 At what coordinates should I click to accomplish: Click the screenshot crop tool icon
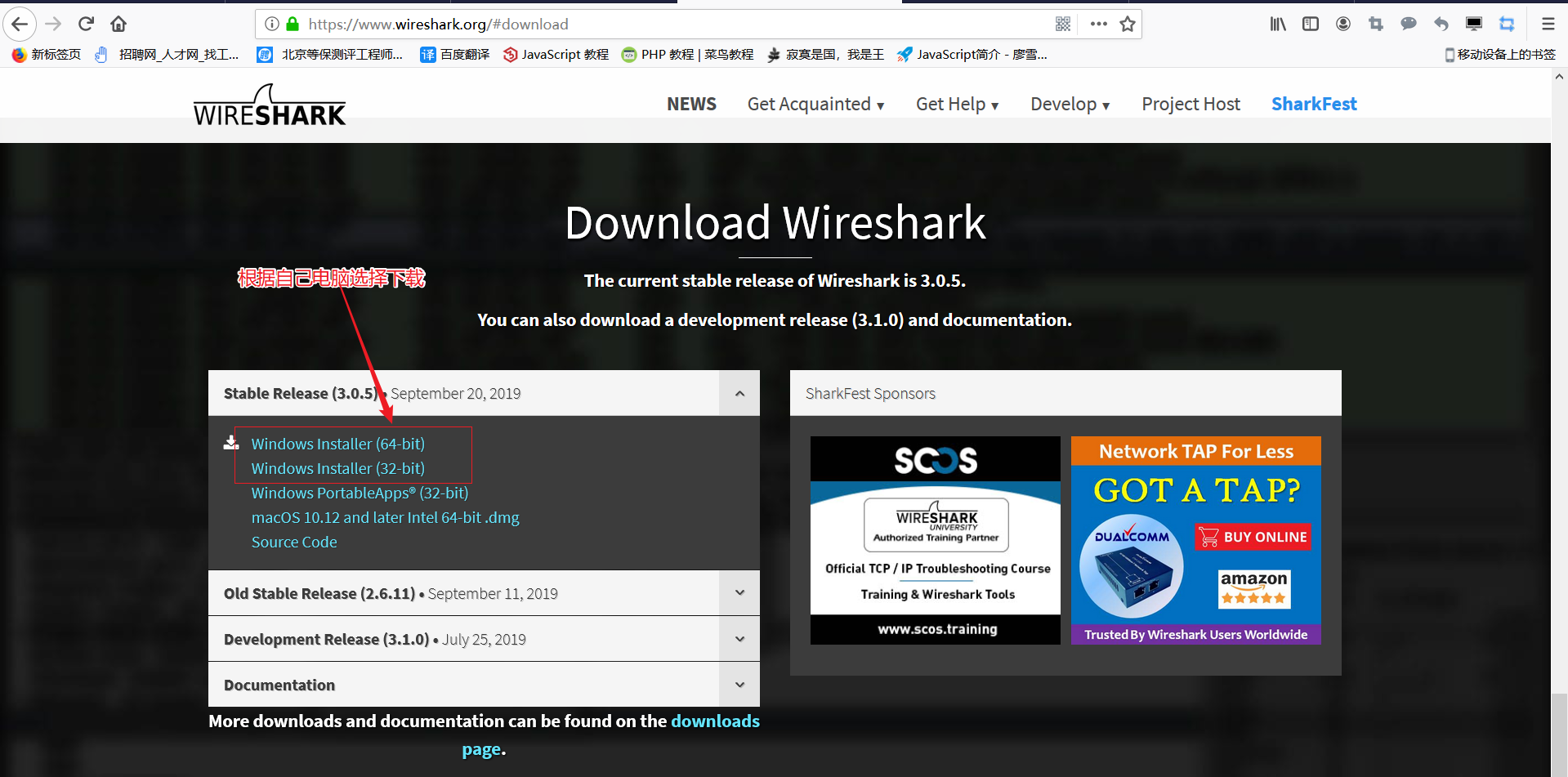click(x=1376, y=24)
